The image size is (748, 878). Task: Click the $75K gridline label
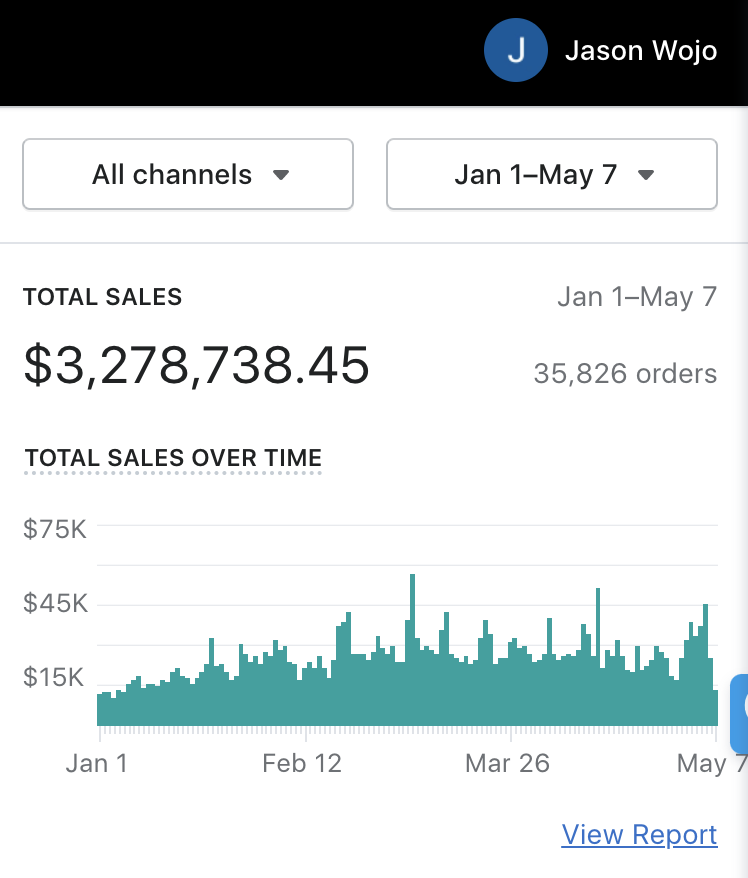tap(55, 529)
